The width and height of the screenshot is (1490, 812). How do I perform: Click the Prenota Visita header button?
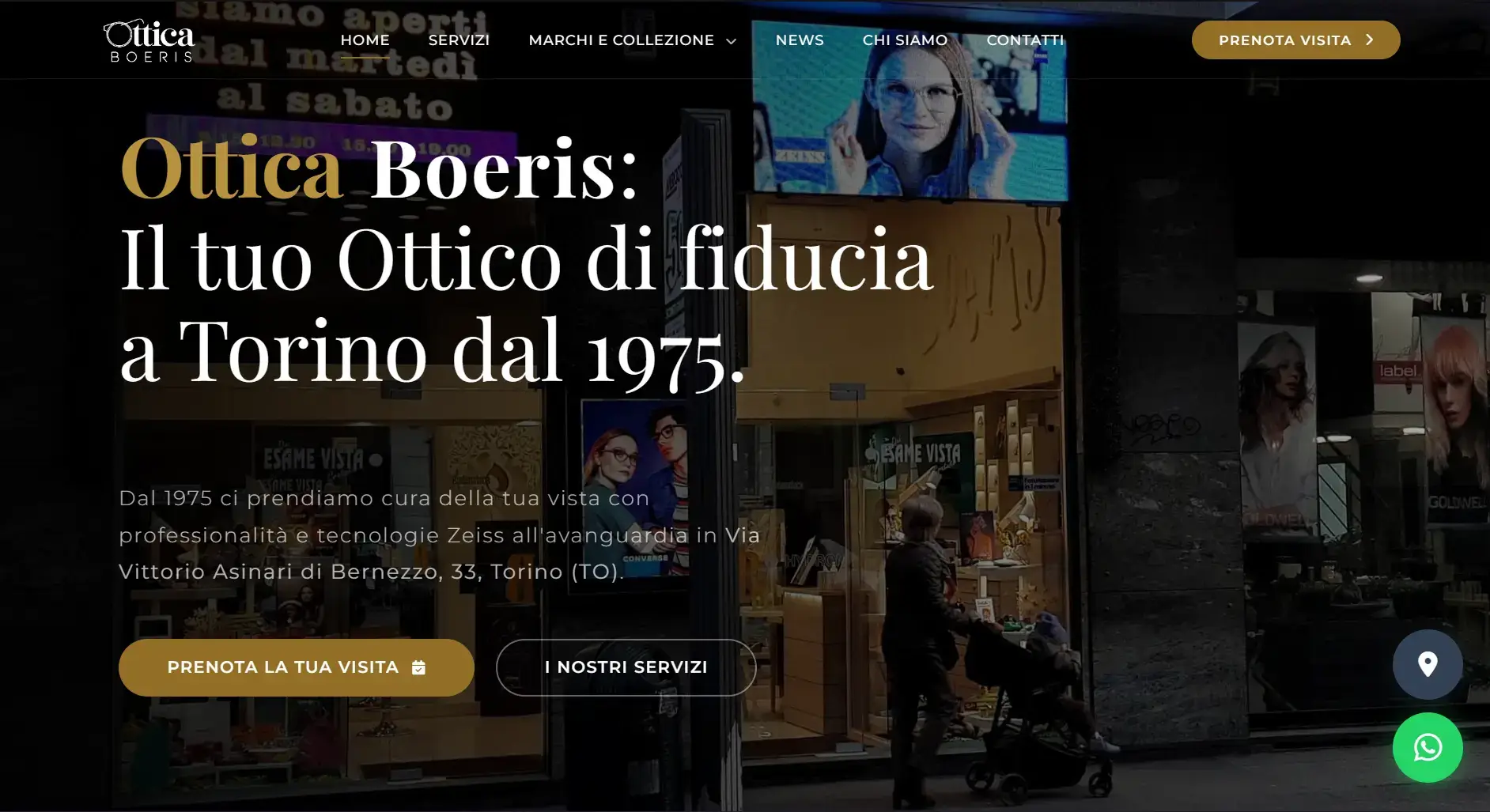[1295, 40]
